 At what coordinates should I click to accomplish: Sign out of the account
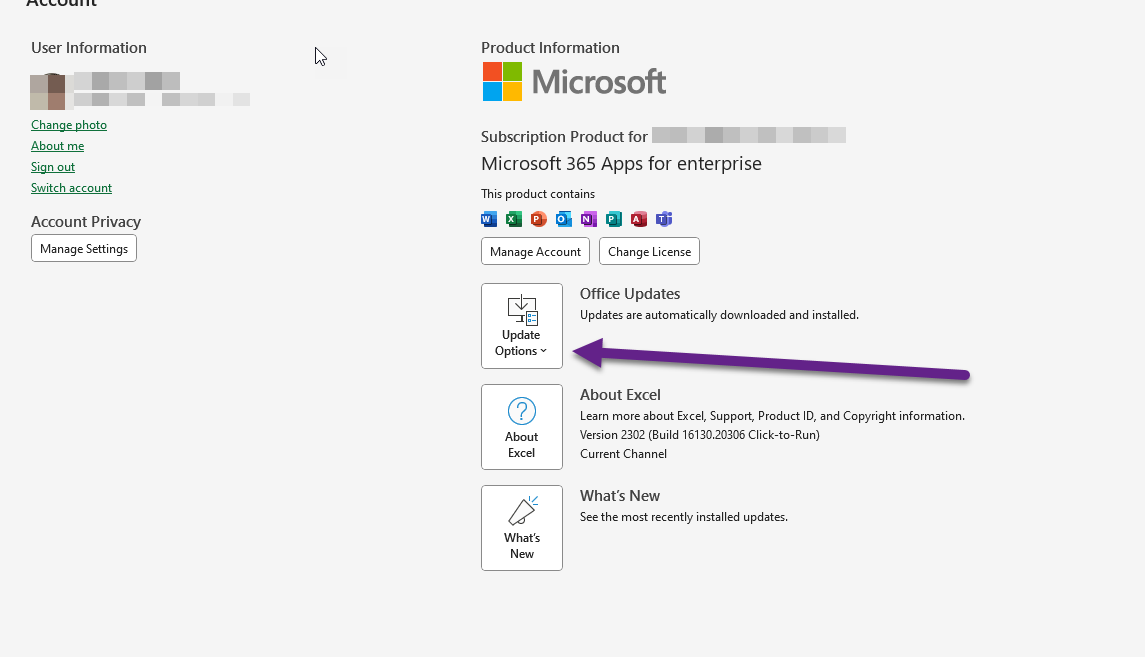53,167
